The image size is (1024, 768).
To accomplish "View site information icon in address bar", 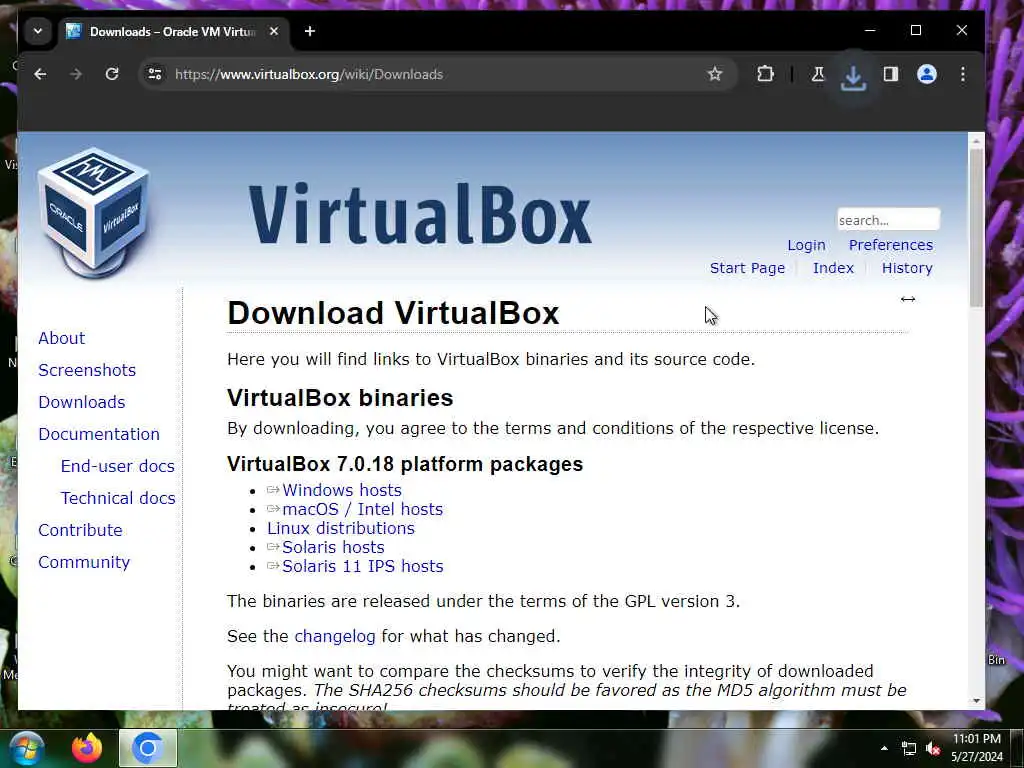I will [x=155, y=74].
